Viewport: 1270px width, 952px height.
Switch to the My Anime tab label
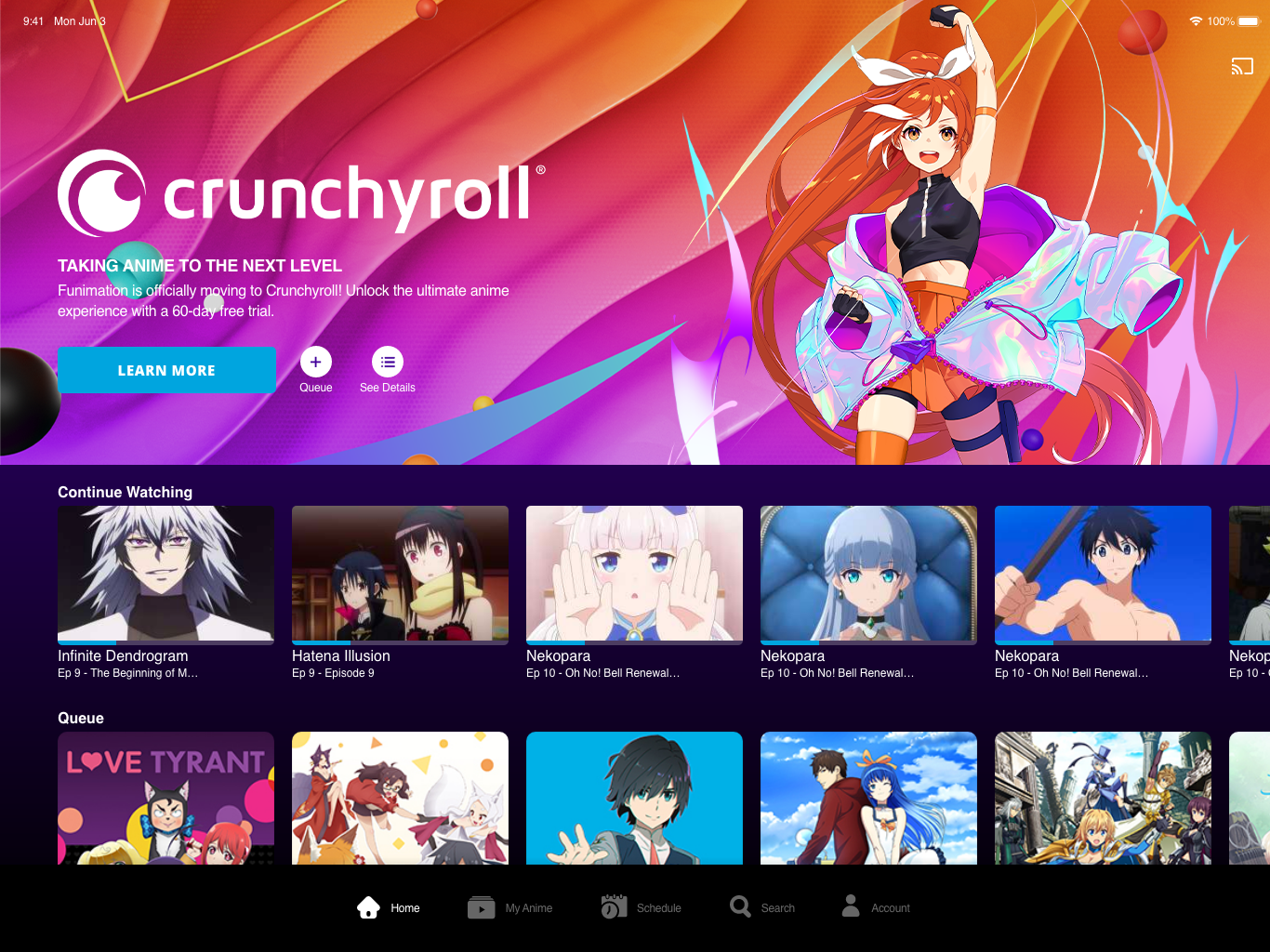tap(529, 908)
